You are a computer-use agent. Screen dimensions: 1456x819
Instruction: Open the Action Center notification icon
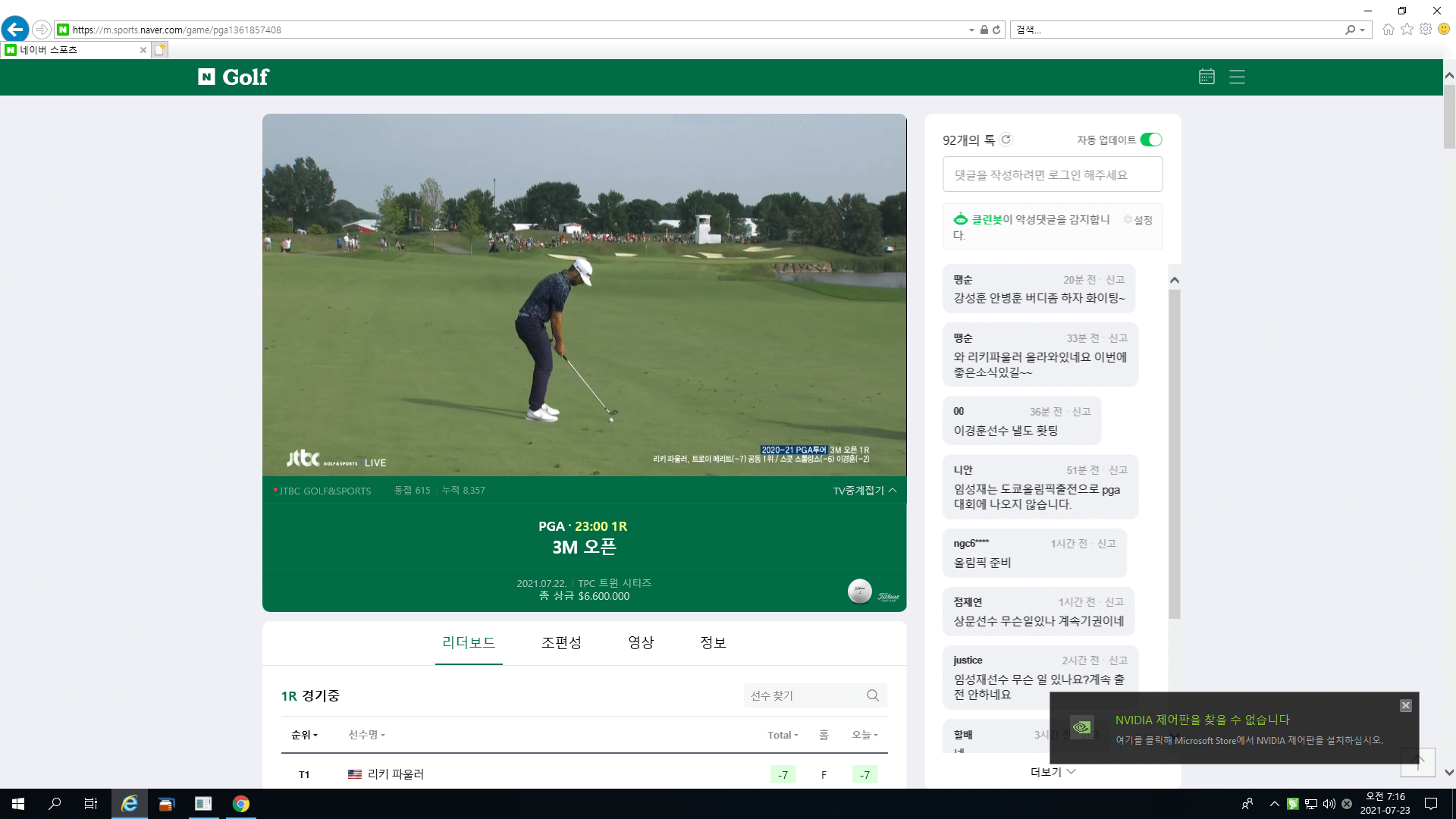click(x=1431, y=804)
